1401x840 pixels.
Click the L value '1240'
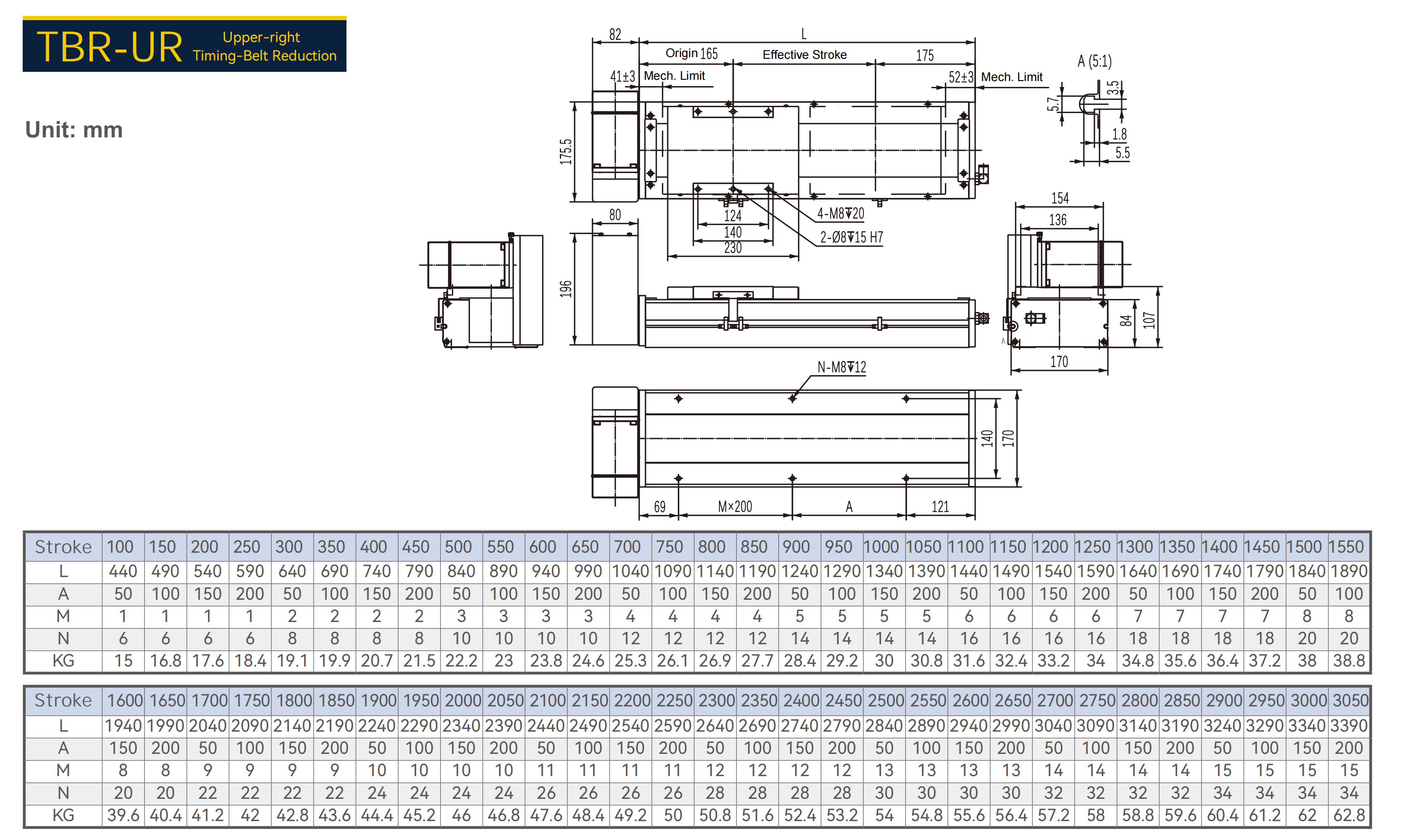pos(800,571)
